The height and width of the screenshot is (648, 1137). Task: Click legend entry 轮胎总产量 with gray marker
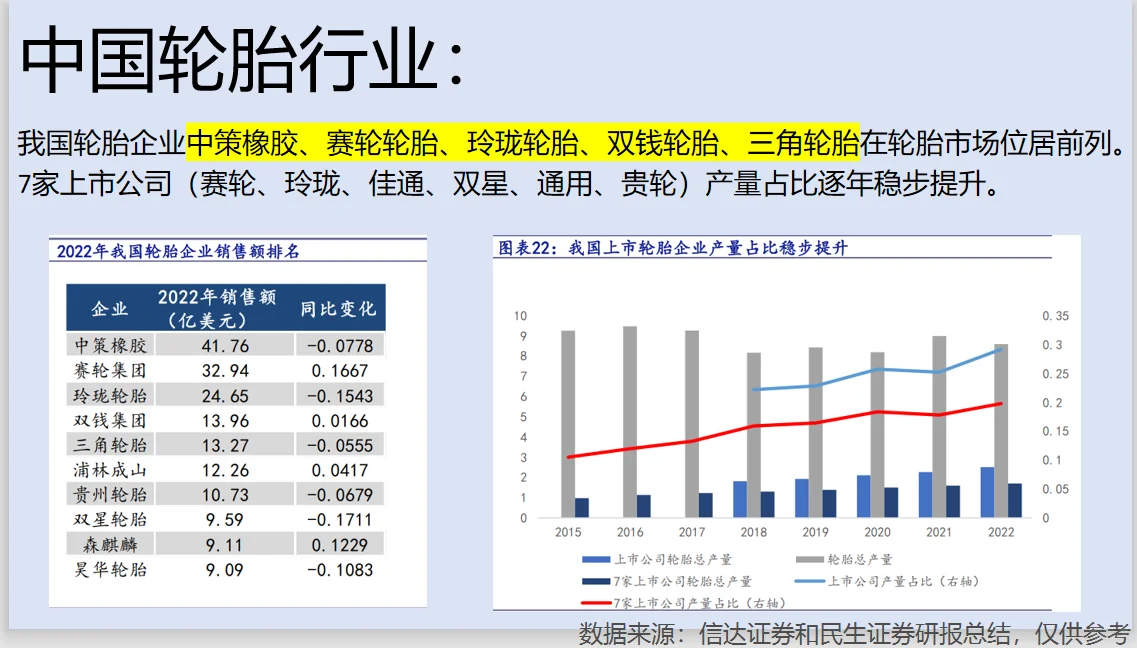point(844,560)
